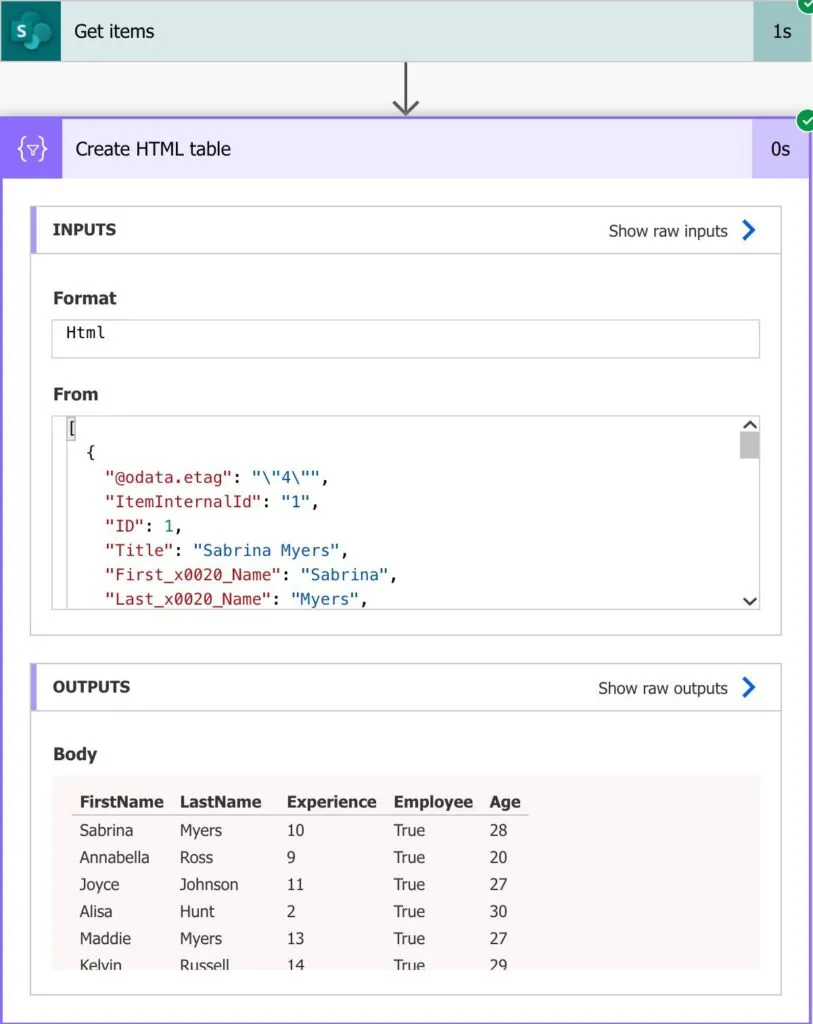Click the scrollbar thumb in the From box
The width and height of the screenshot is (813, 1024).
coord(749,445)
